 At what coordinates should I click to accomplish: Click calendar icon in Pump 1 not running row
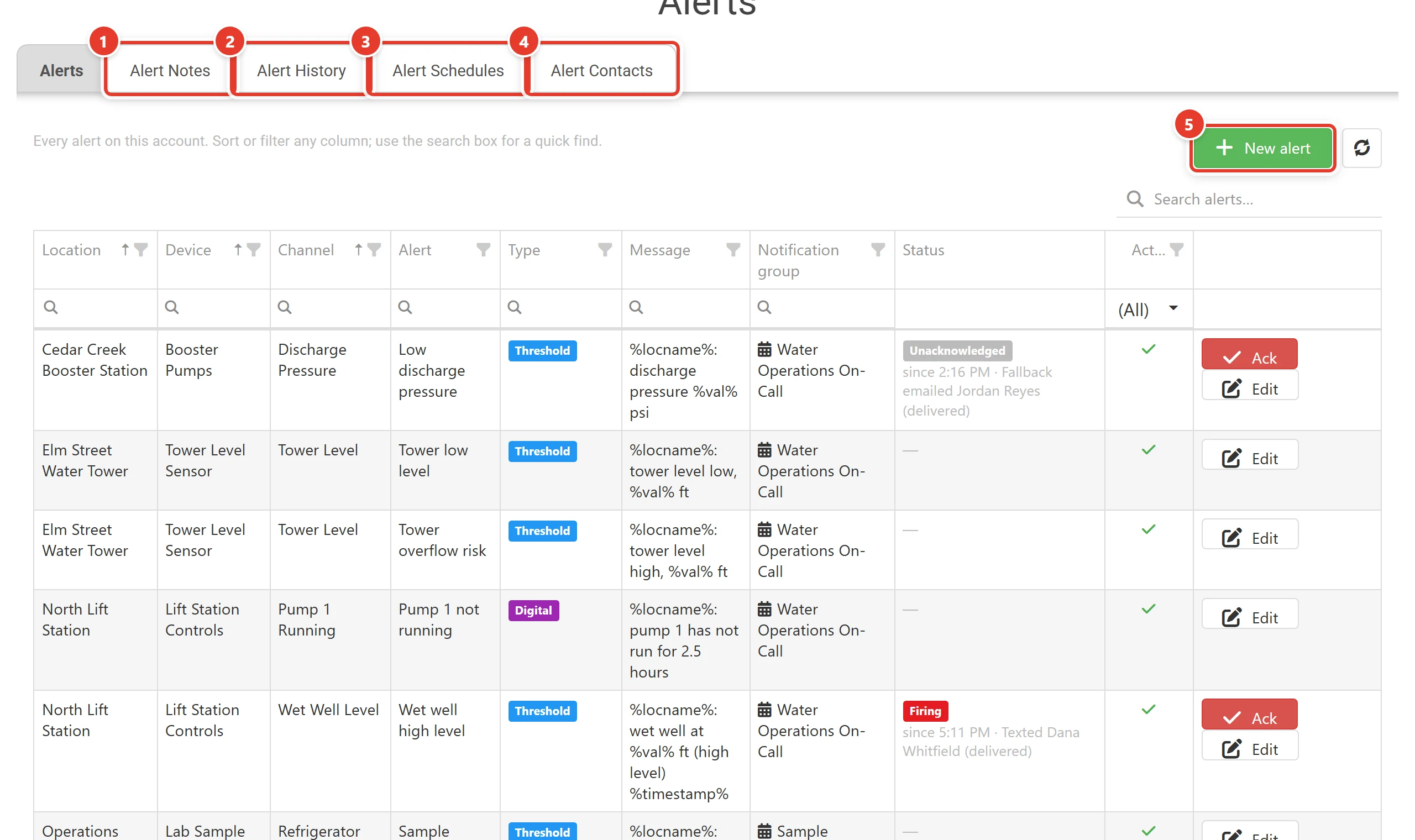pyautogui.click(x=764, y=610)
